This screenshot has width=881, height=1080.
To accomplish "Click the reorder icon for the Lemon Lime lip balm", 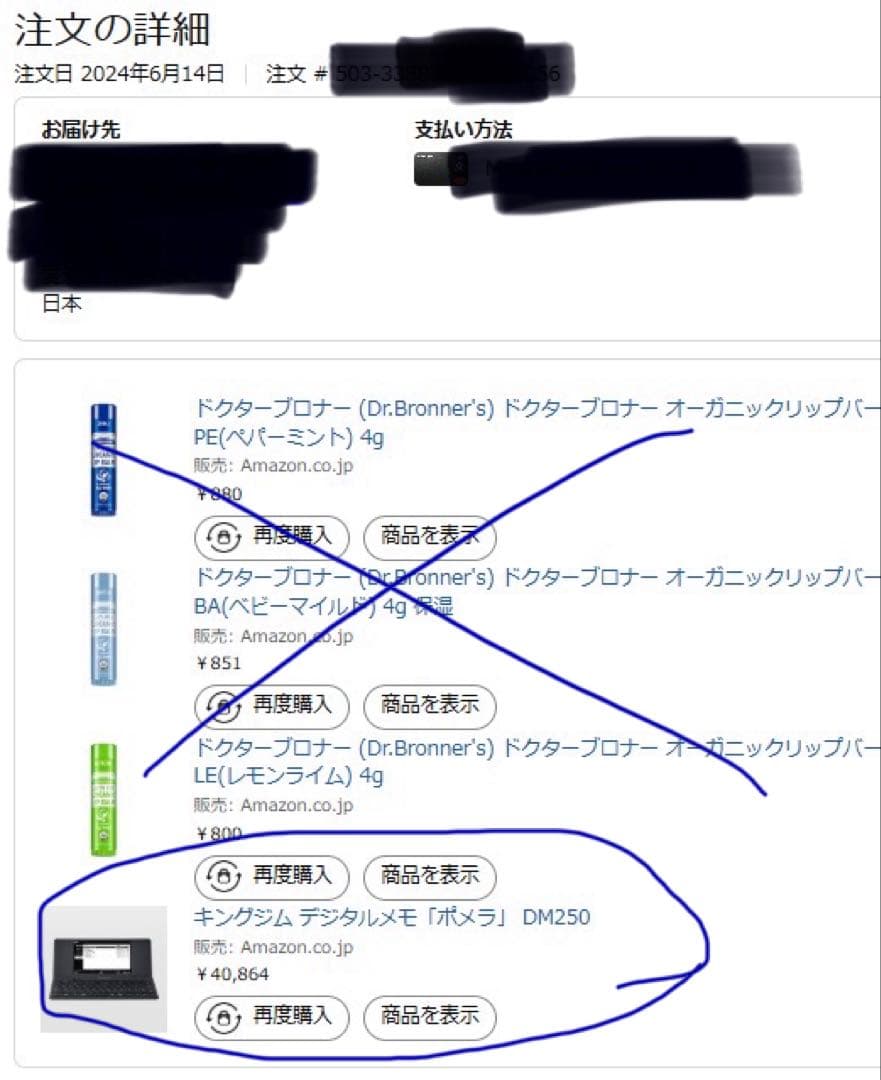I will [224, 877].
